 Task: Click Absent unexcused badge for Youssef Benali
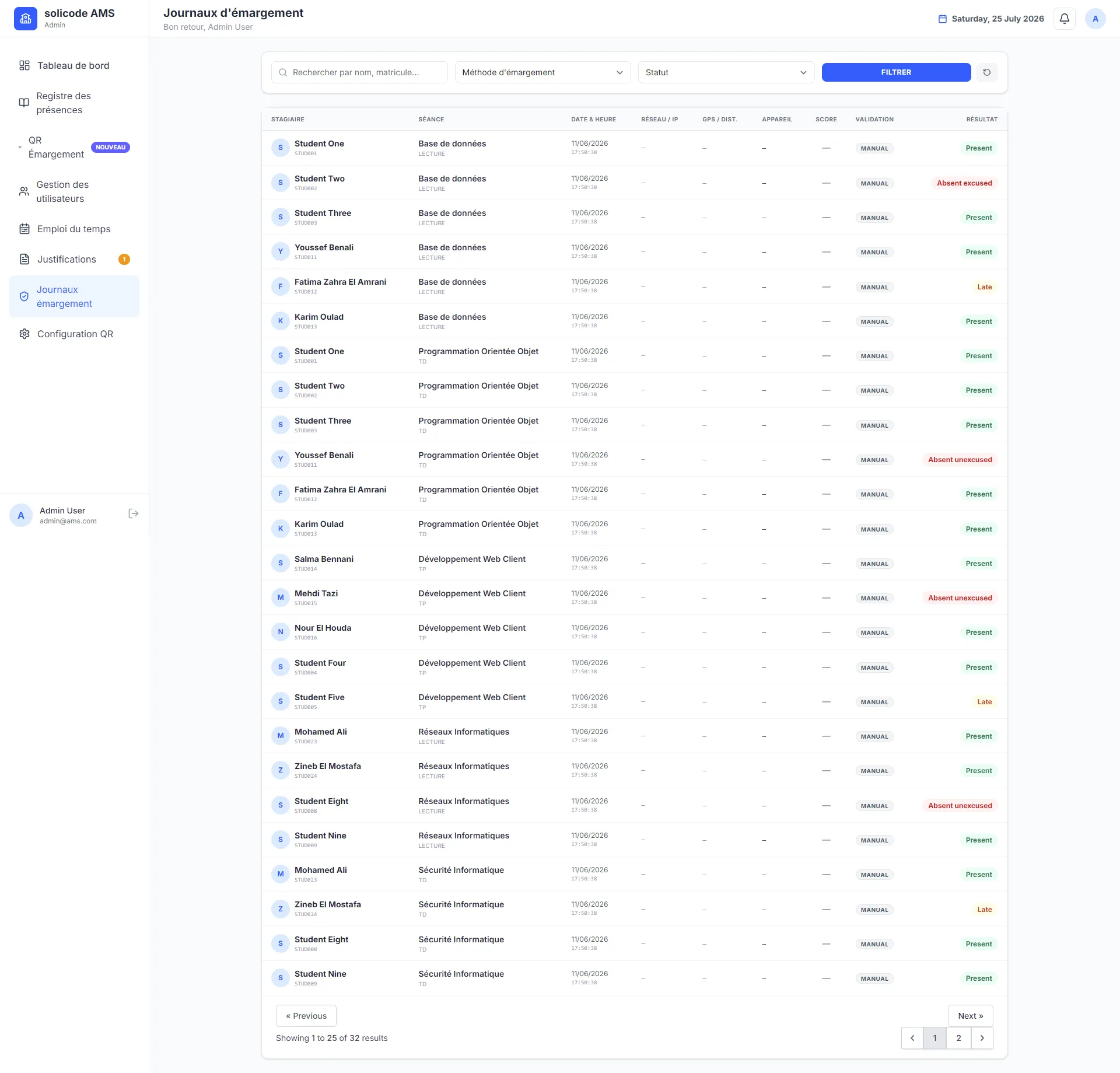pyautogui.click(x=960, y=460)
